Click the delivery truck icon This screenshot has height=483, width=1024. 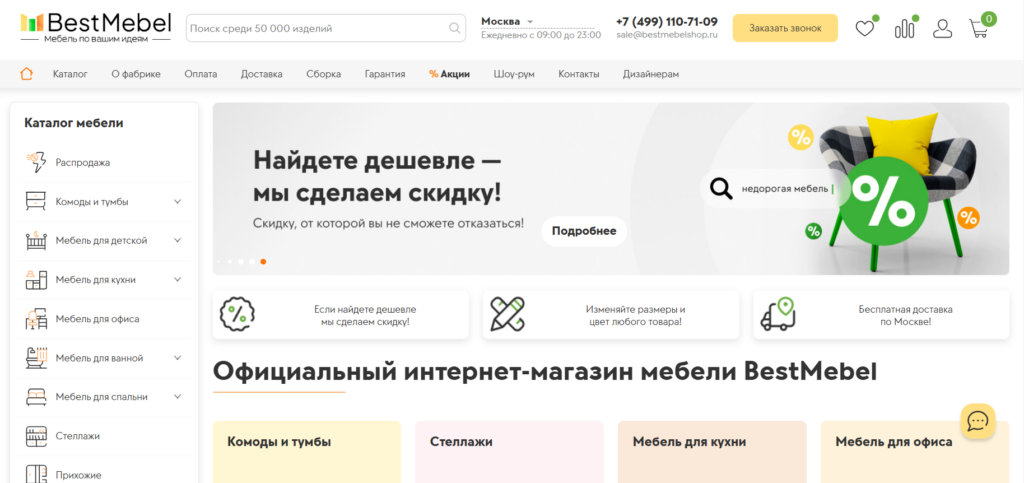[x=778, y=314]
